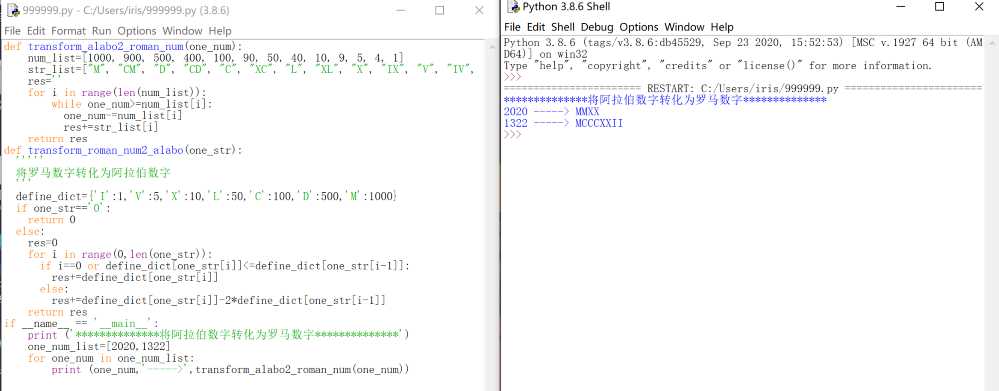This screenshot has height=391, width=999.
Task: Click the 'res=0' line
Action: point(43,243)
